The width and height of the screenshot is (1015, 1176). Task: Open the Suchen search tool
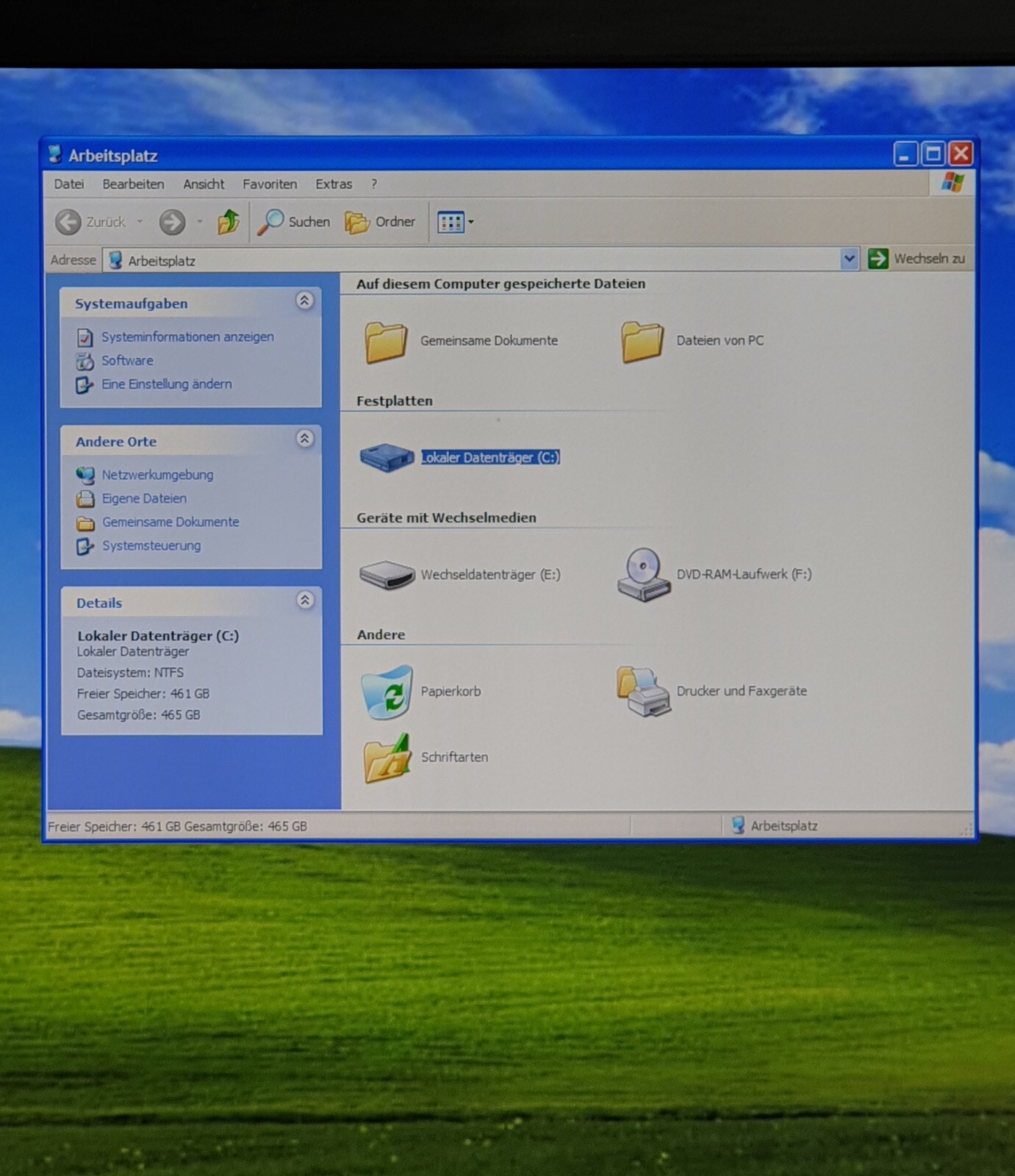pyautogui.click(x=293, y=221)
